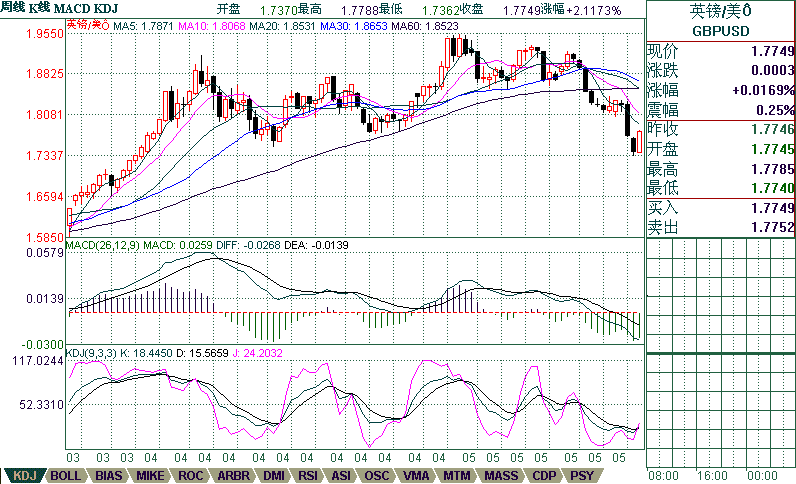Select the BIAS indicator tab

click(x=108, y=476)
